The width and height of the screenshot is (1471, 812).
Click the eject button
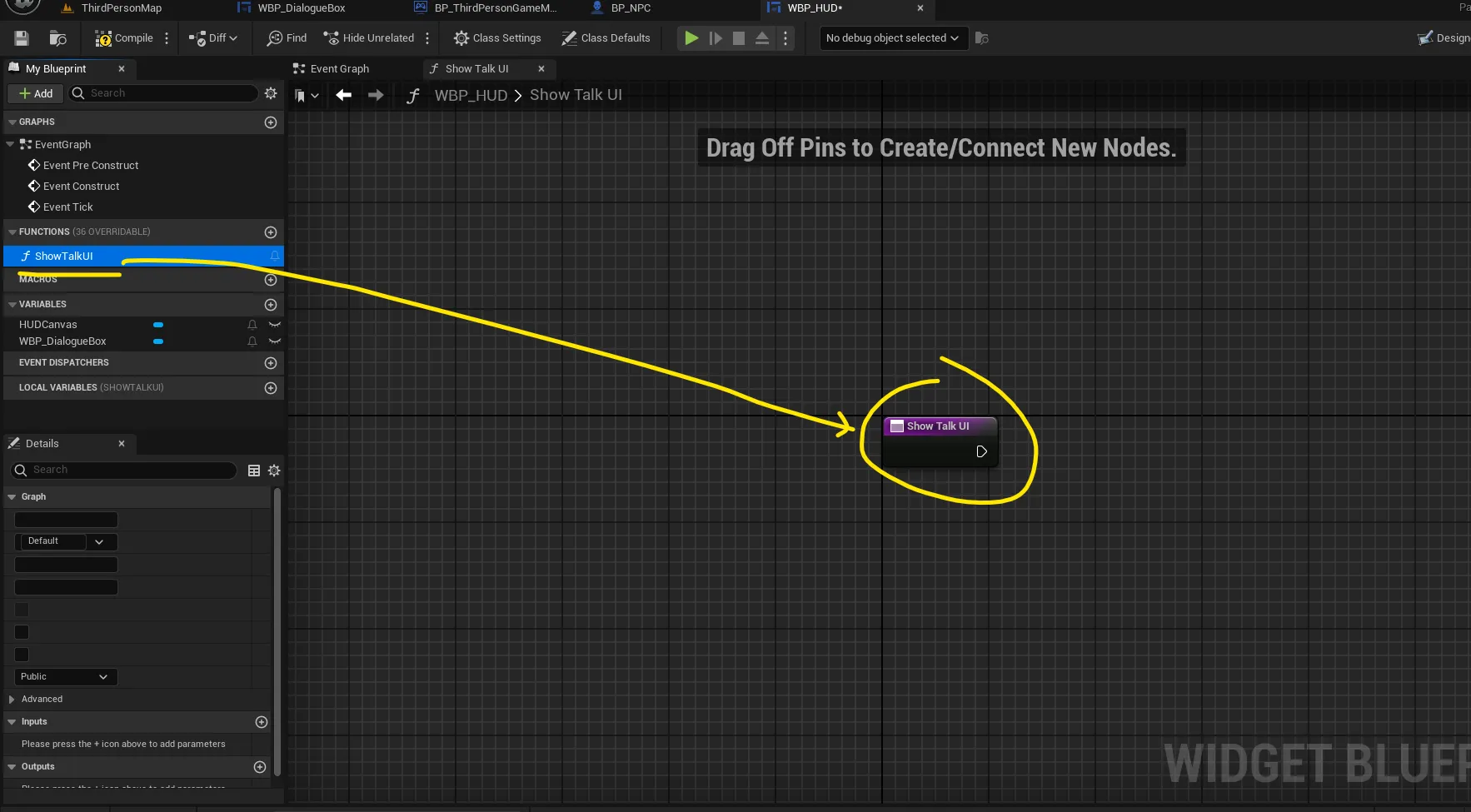[762, 38]
